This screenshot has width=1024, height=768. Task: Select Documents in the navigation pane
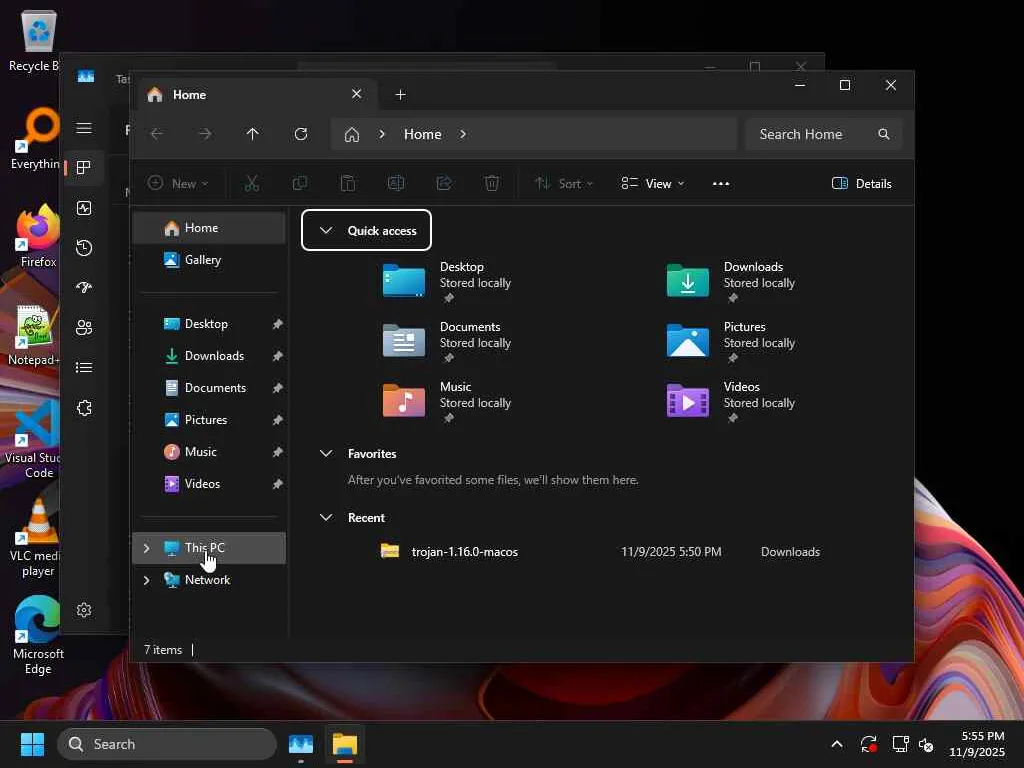tap(209, 388)
